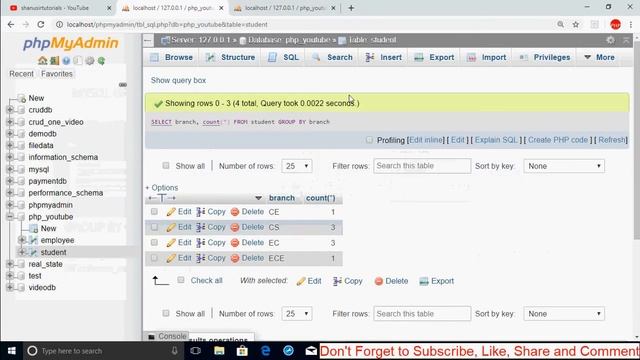Click Windows taskbar search box
The image size is (640, 360).
(x=102, y=351)
